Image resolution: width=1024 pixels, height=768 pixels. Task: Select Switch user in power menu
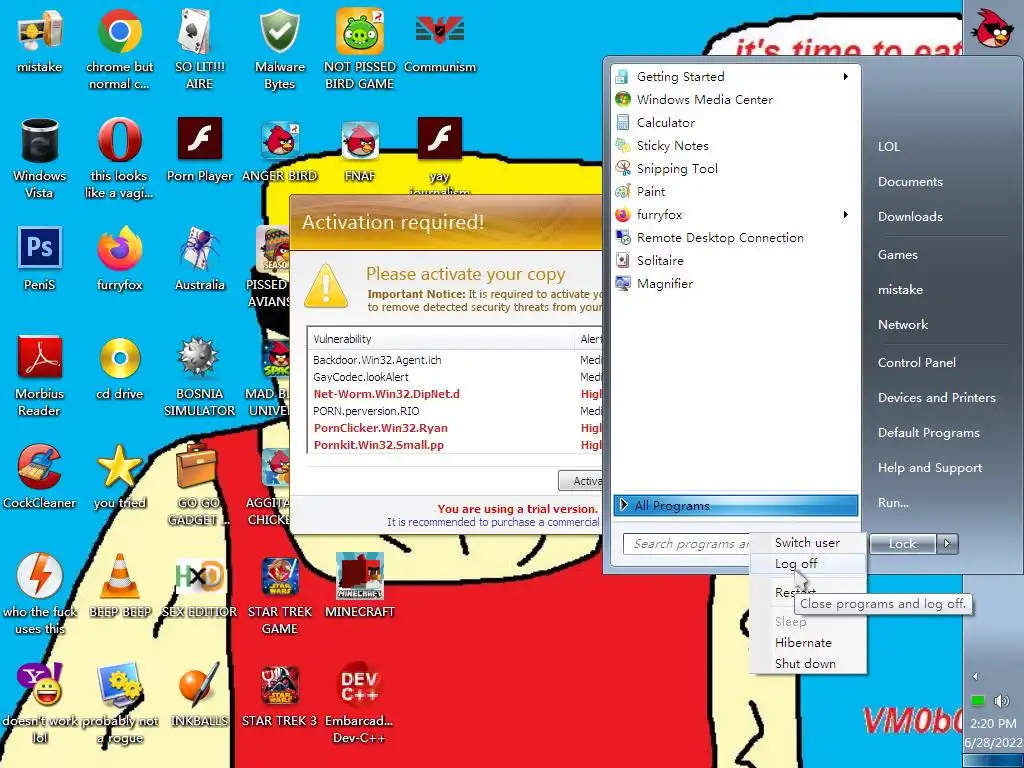click(x=807, y=543)
